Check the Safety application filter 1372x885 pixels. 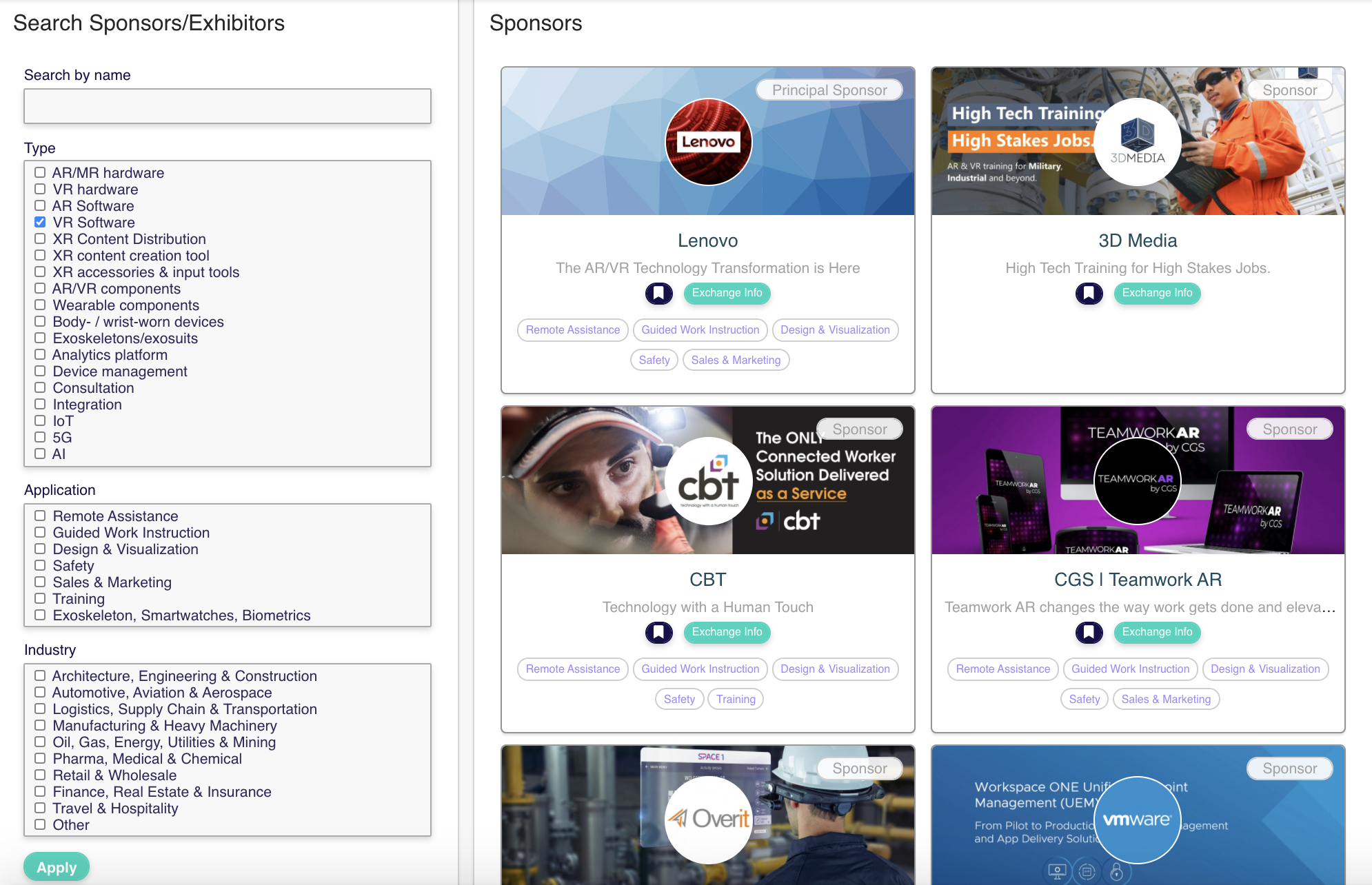click(x=40, y=565)
